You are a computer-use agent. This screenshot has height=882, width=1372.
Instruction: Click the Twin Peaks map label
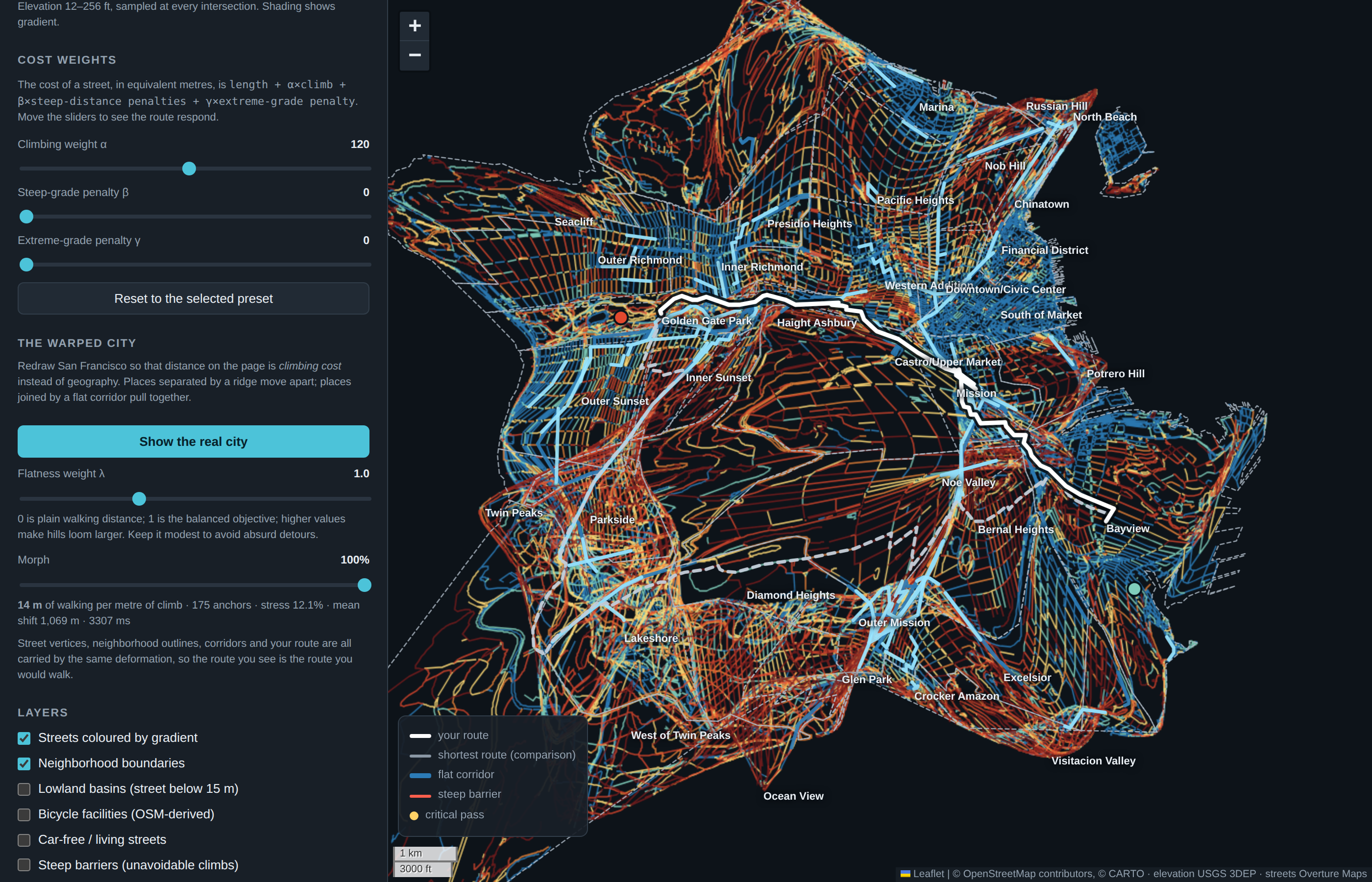[x=514, y=513]
